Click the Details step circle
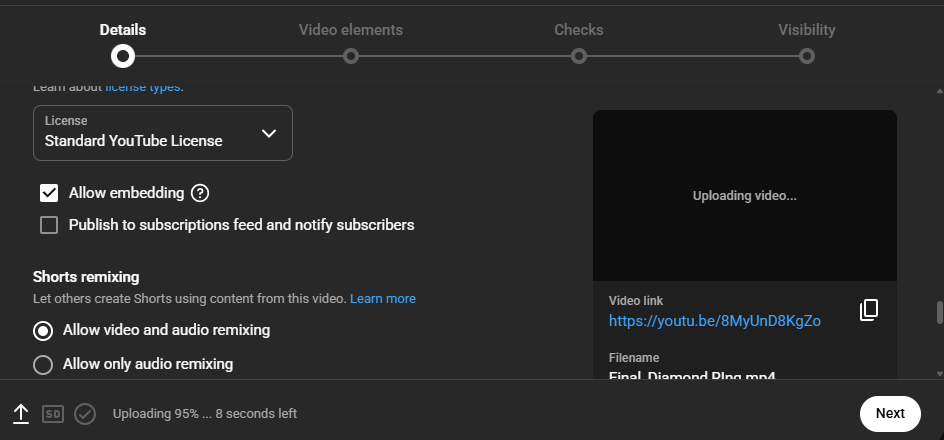This screenshot has width=944, height=440. (123, 56)
